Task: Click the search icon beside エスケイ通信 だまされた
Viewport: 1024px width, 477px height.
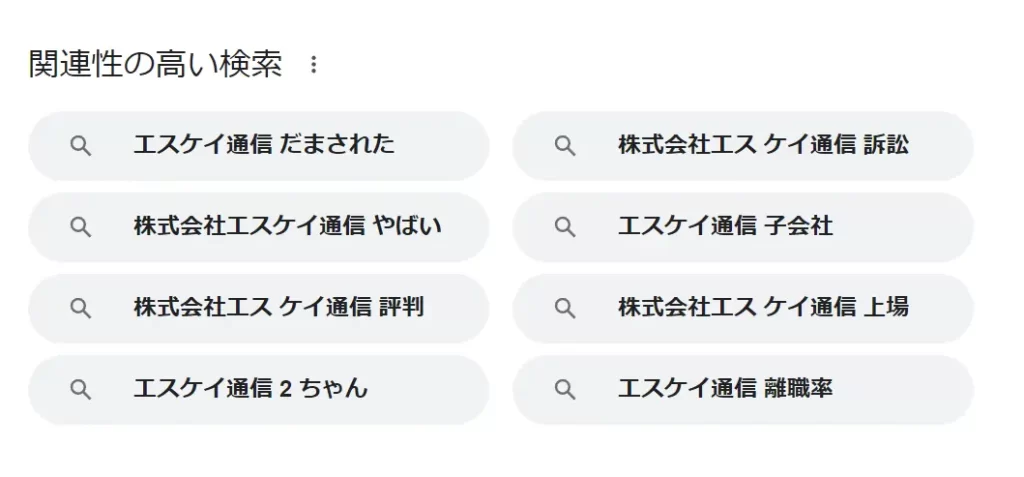Action: coord(81,146)
